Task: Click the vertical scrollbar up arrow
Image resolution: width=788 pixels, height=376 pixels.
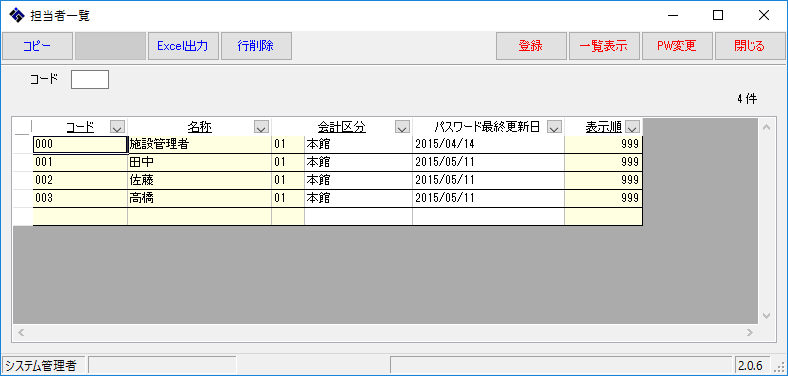Action: click(x=766, y=127)
